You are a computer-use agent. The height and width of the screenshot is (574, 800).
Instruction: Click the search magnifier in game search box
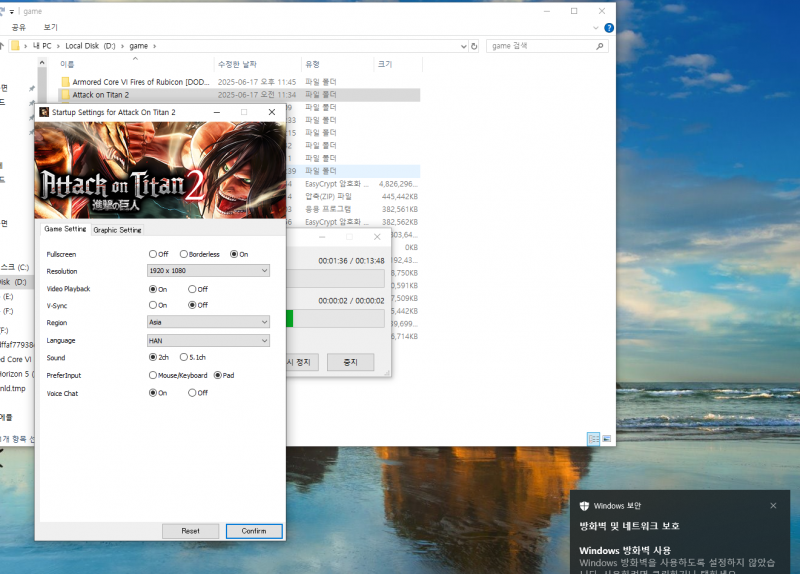pos(599,46)
